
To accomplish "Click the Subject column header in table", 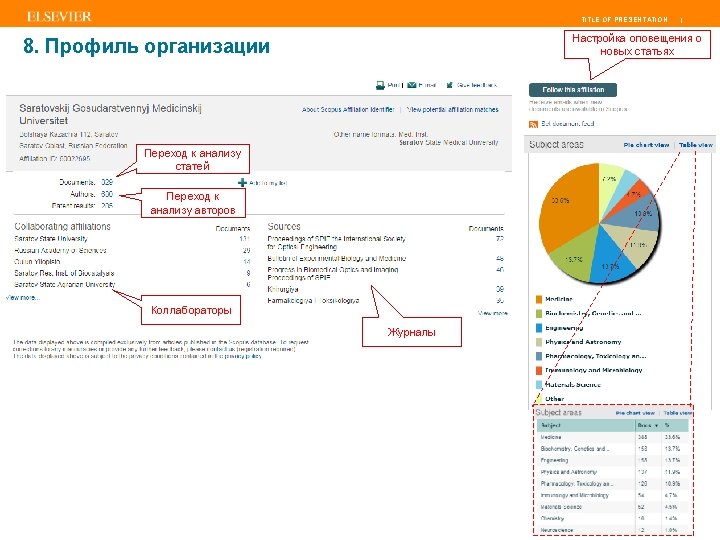I will tap(586, 426).
